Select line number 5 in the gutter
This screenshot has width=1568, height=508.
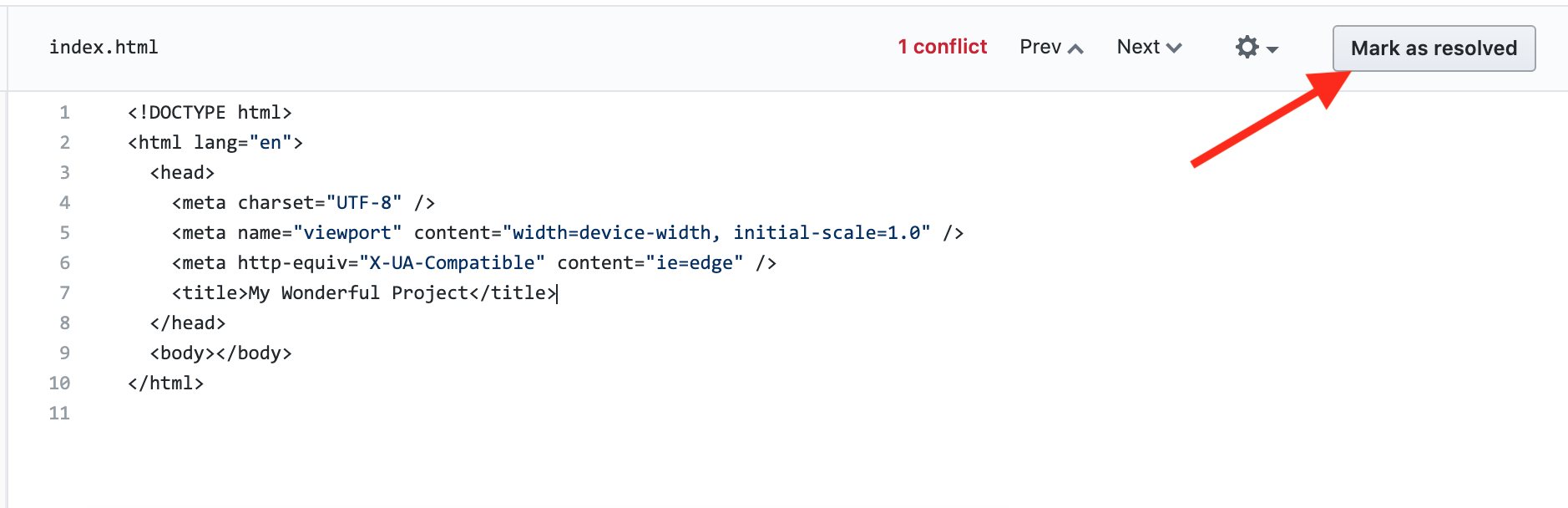(x=64, y=233)
